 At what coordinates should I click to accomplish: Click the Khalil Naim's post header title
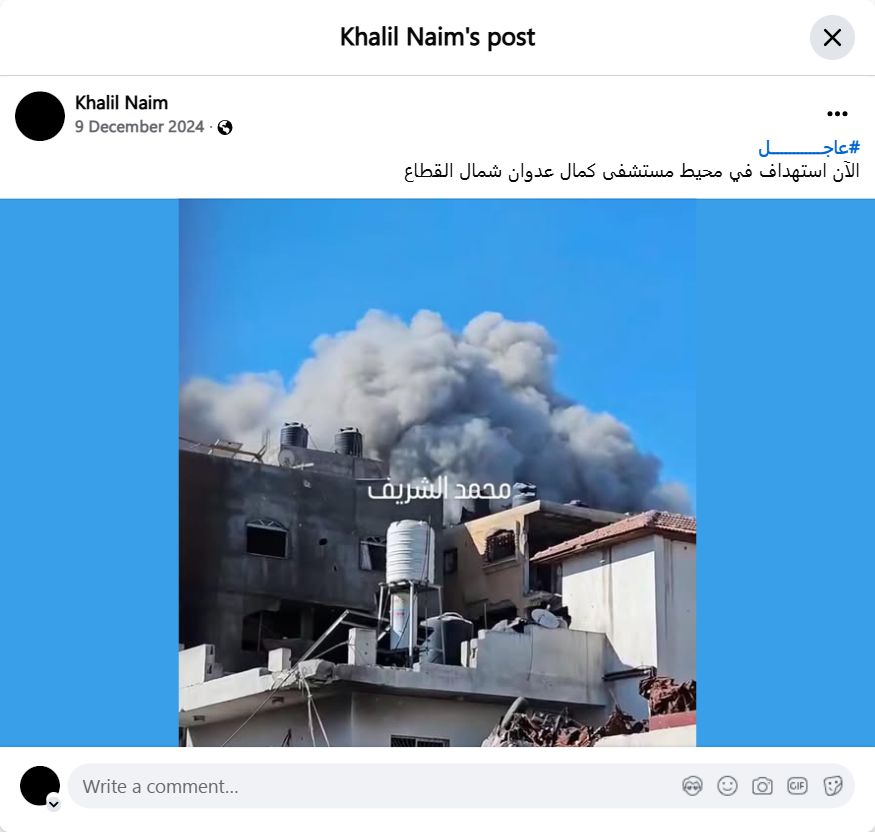click(x=438, y=37)
